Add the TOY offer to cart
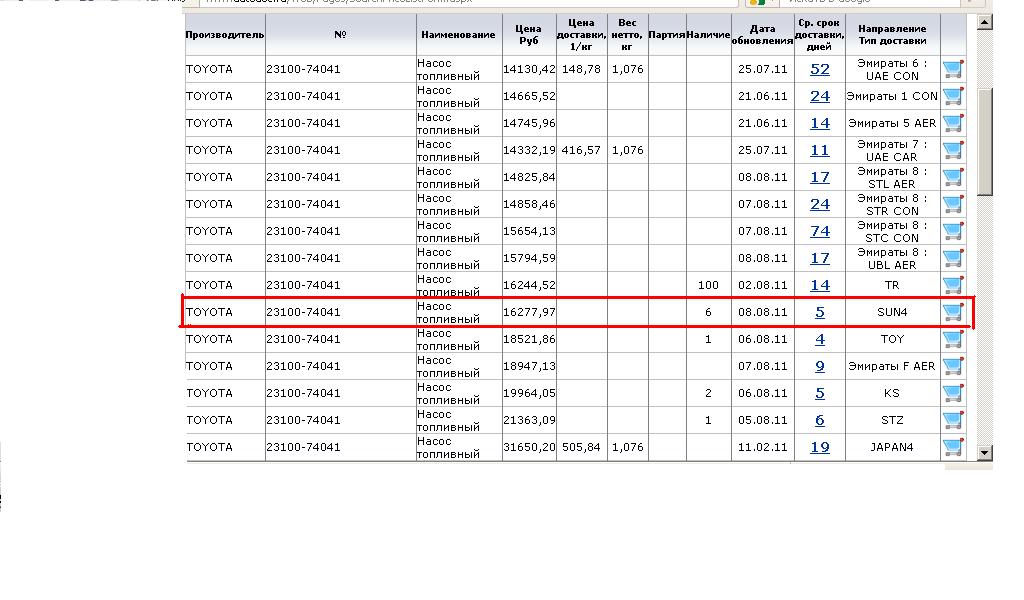Screen dimensions: 1024x600 click(953, 339)
